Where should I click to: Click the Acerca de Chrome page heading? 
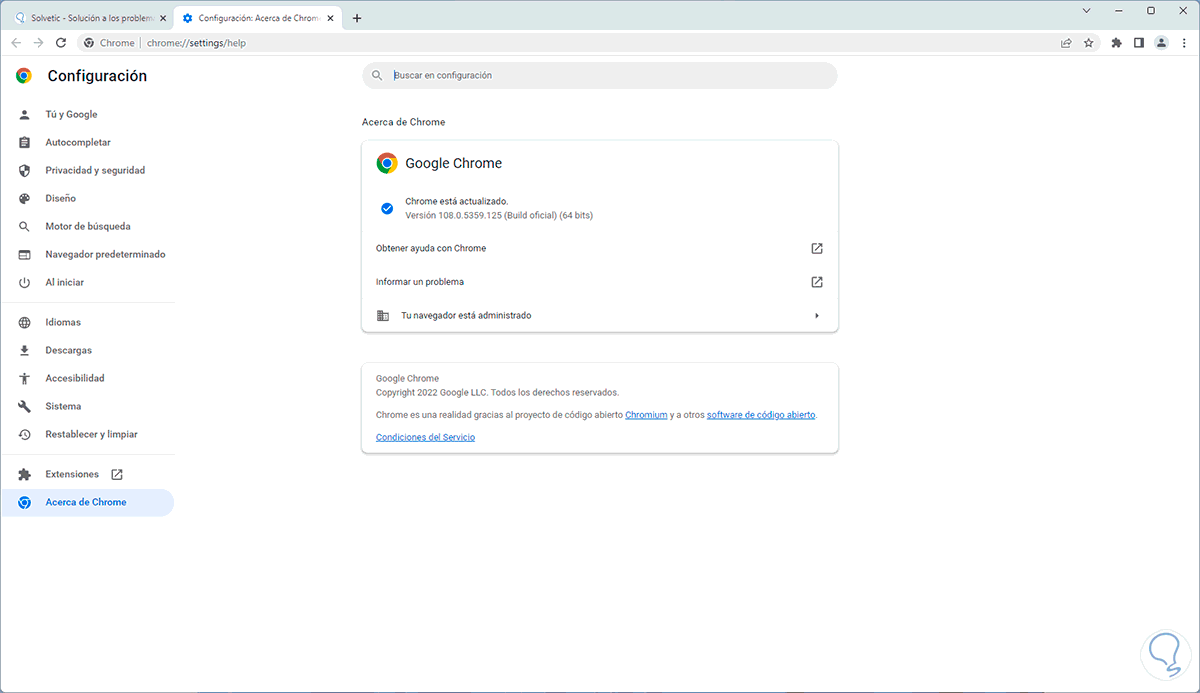(x=403, y=122)
